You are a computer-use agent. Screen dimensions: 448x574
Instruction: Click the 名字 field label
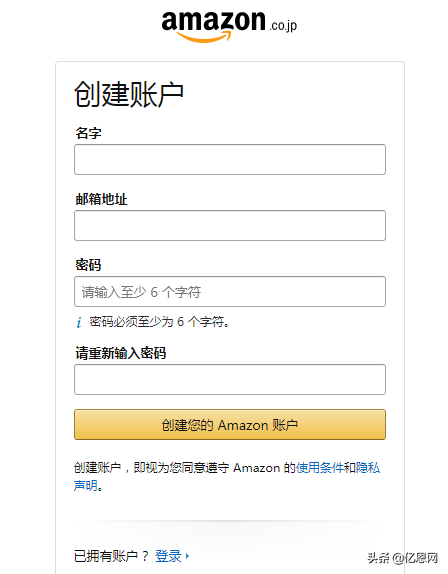pyautogui.click(x=88, y=133)
